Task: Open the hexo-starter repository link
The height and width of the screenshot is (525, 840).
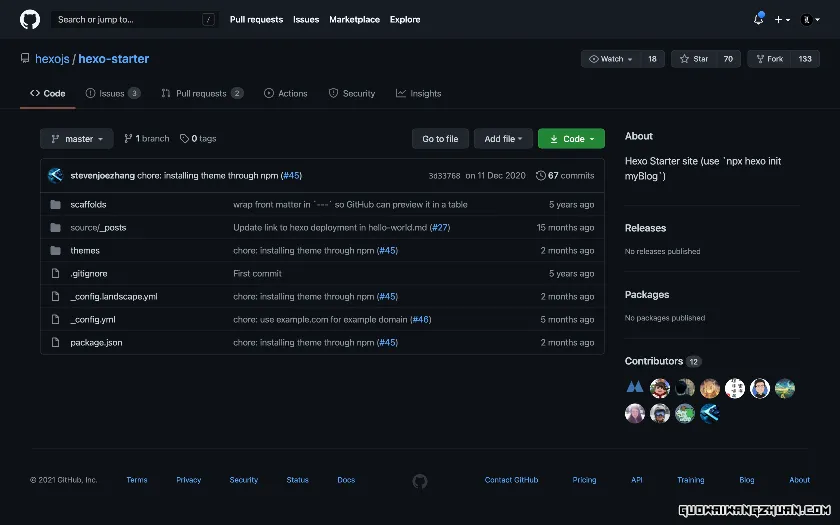Action: [114, 59]
